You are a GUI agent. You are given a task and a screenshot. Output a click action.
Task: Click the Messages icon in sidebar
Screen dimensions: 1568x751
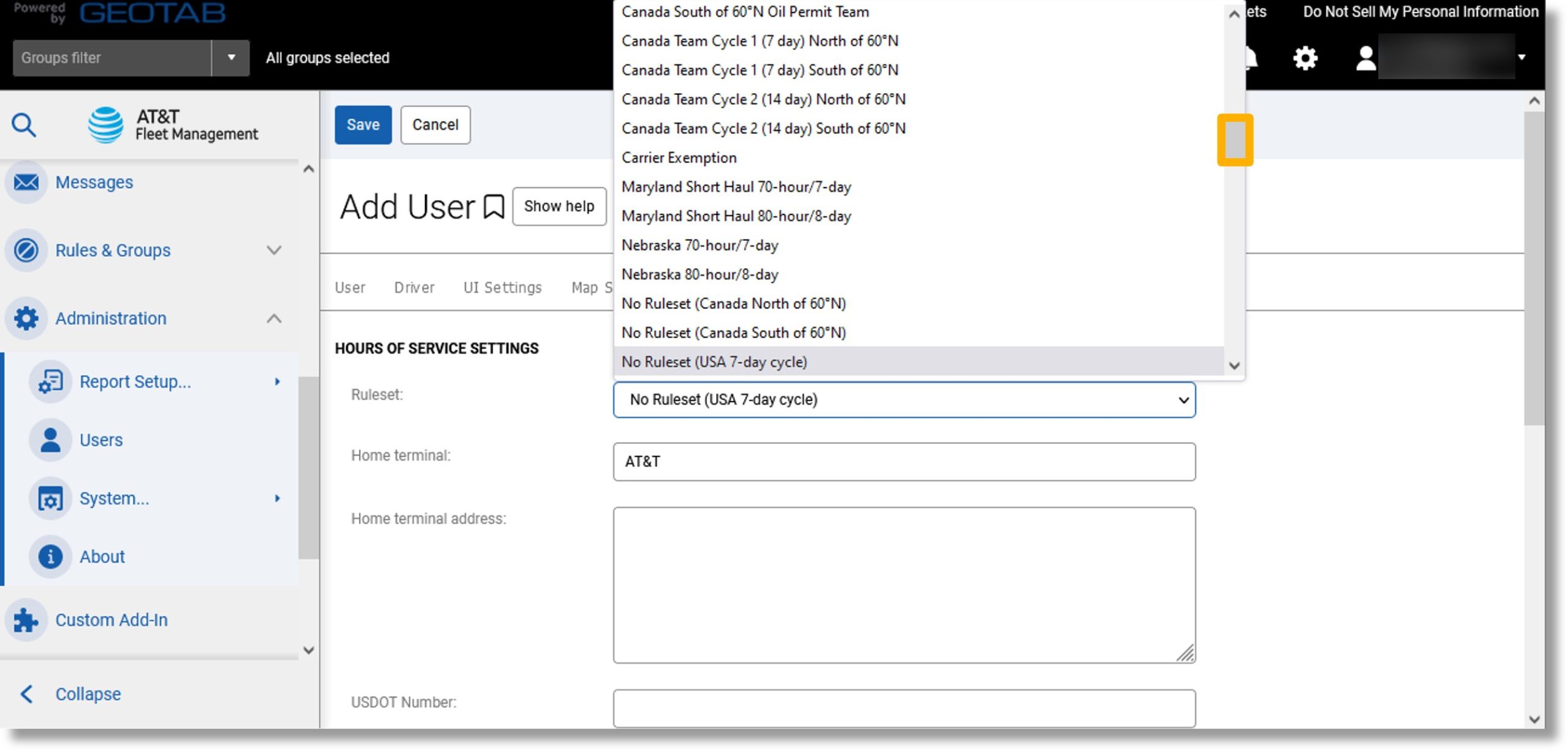tap(26, 181)
